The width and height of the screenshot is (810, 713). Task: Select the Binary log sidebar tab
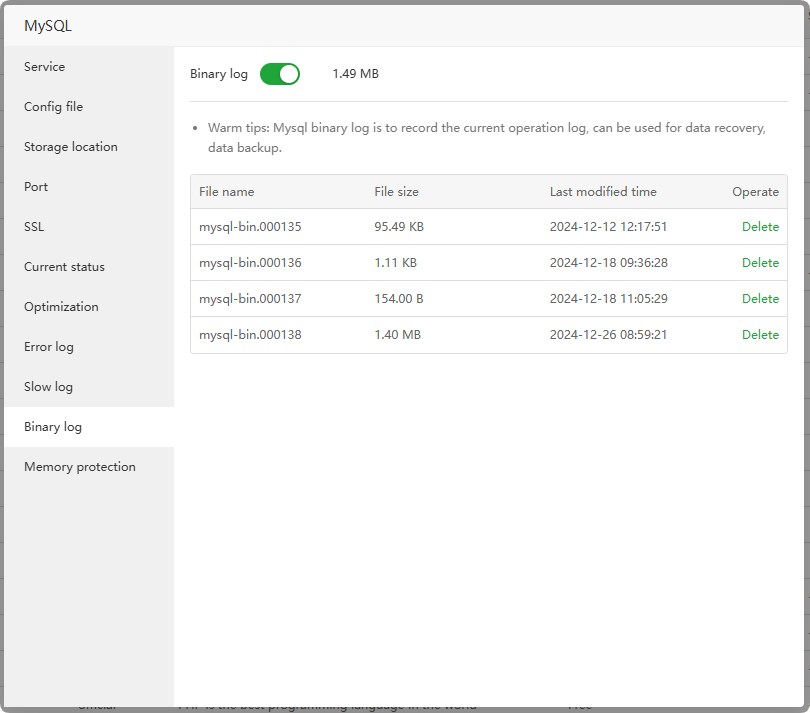[53, 427]
